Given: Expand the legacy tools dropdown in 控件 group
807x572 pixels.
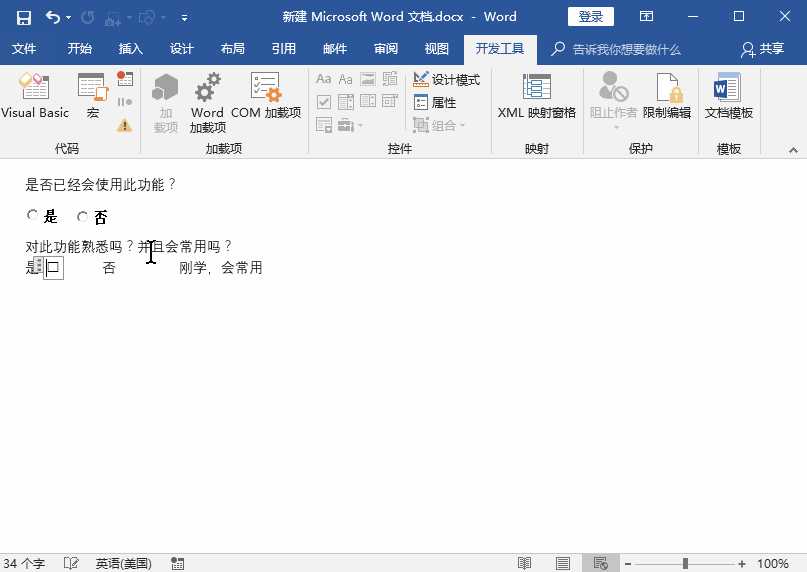Looking at the screenshot, I should pyautogui.click(x=349, y=125).
